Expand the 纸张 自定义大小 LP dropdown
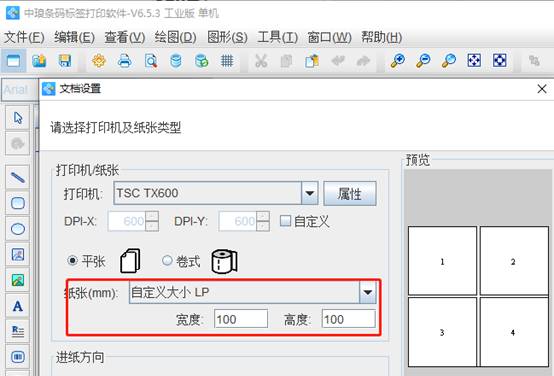Image resolution: width=554 pixels, height=376 pixels. (367, 292)
